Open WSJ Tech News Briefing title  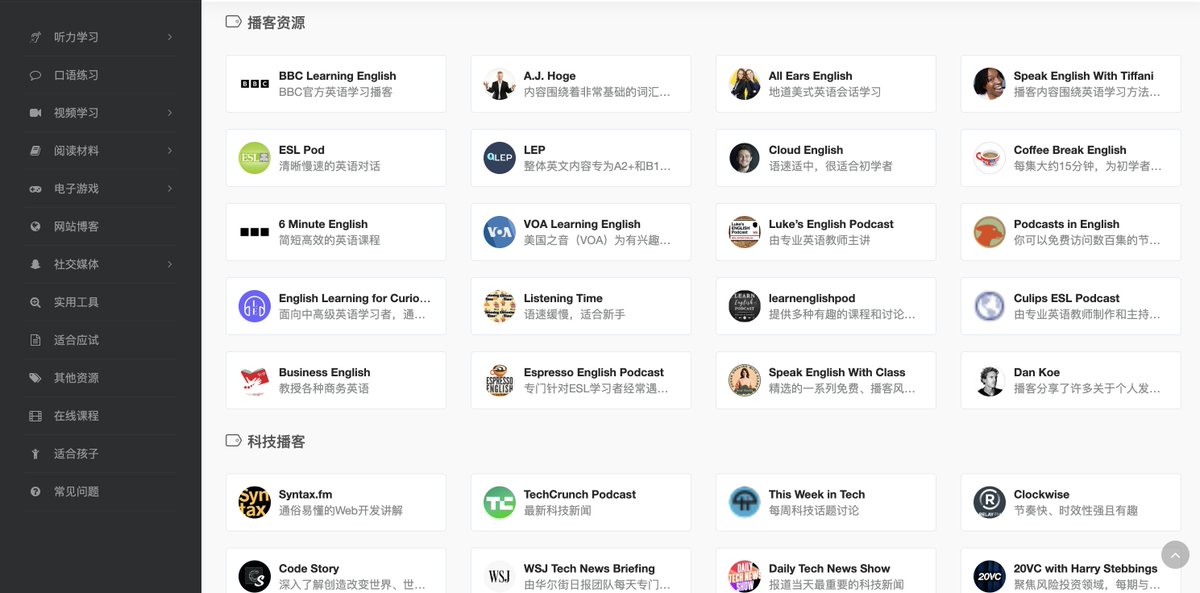[x=589, y=568]
